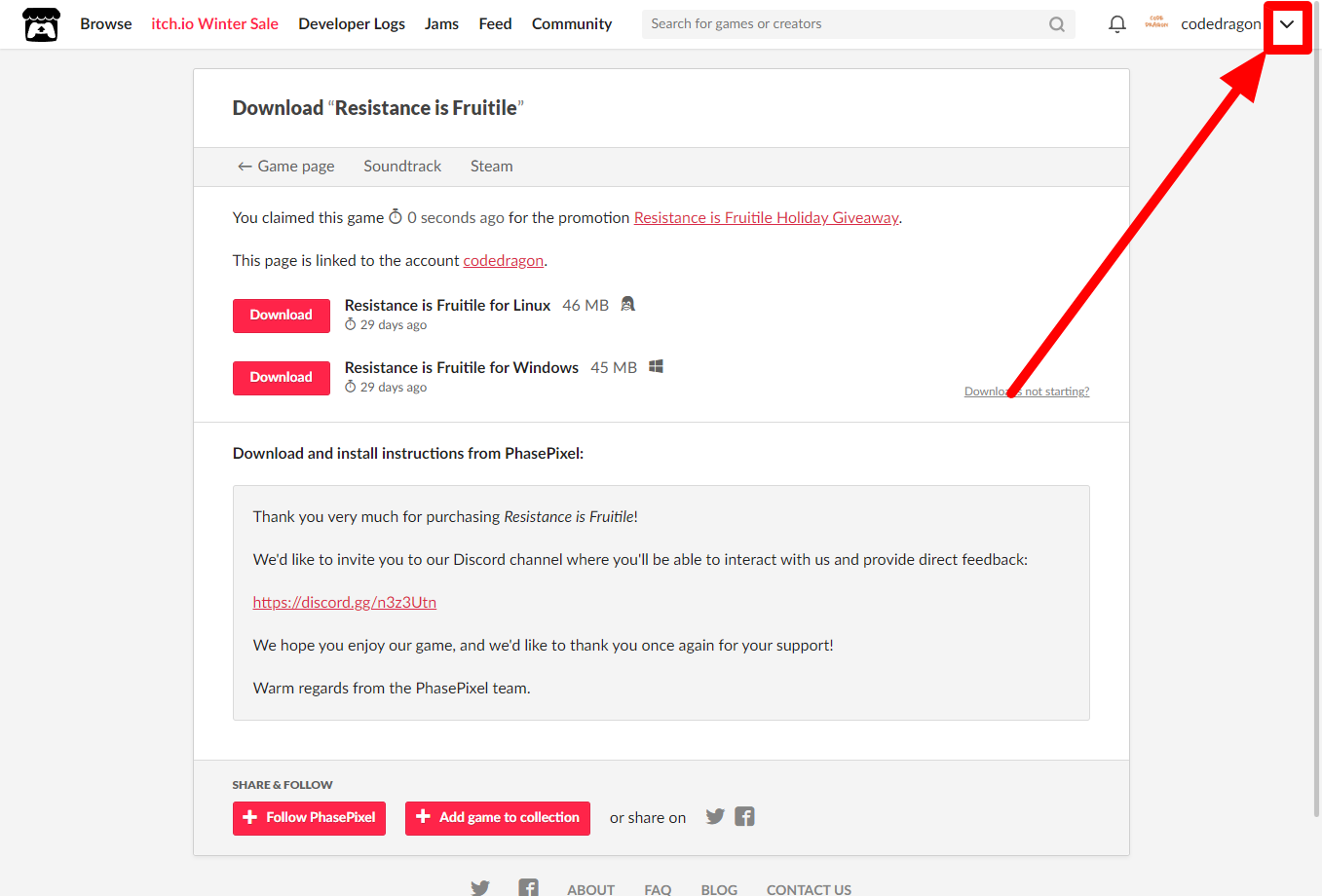Open linked account codedragon link
1322x896 pixels.
click(x=504, y=261)
